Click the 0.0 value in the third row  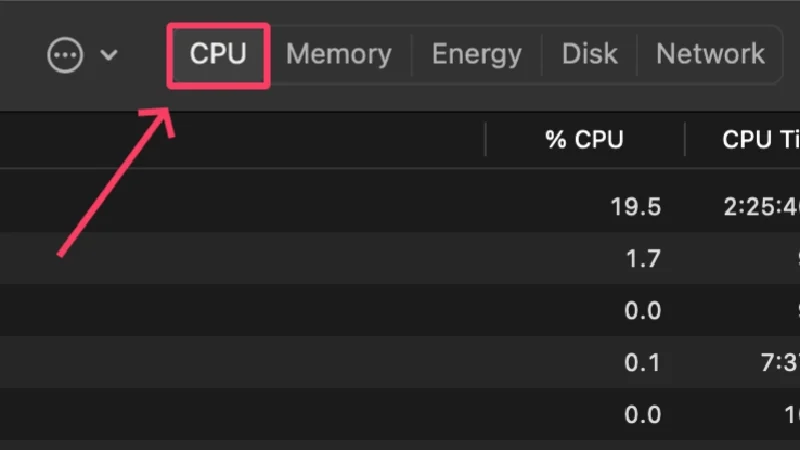(x=642, y=310)
